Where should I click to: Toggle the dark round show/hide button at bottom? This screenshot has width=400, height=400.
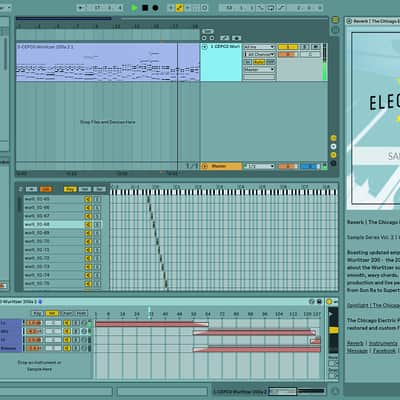coord(333,163)
